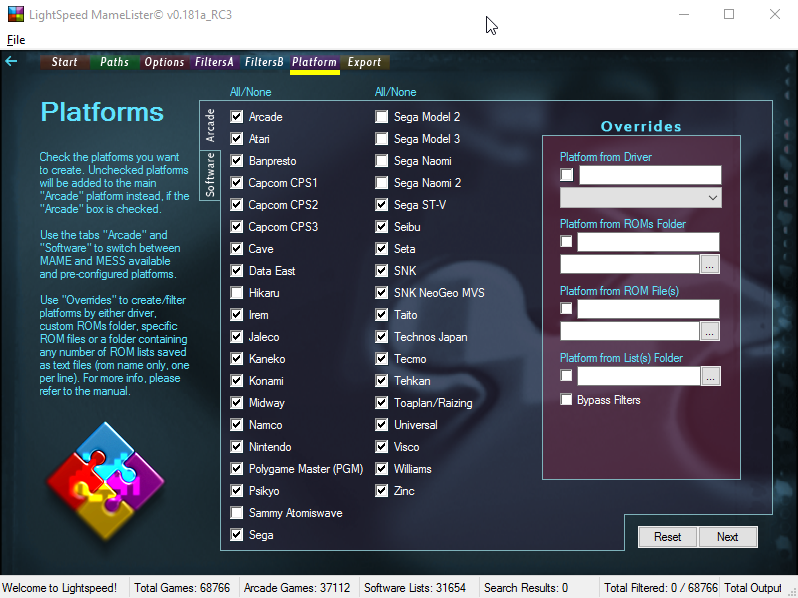
Task: Toggle the SNK NeoGeo MVS checkbox
Action: [382, 293]
